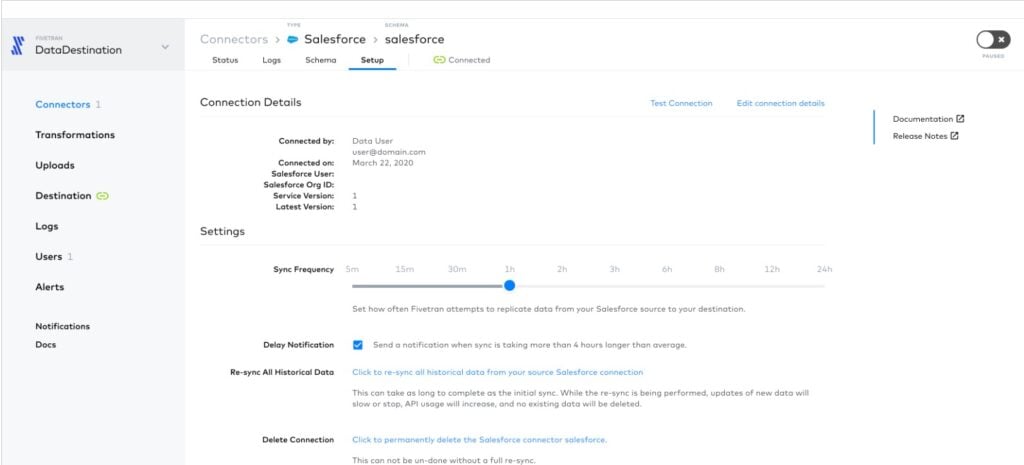Image resolution: width=1024 pixels, height=465 pixels.
Task: Click permanently delete Salesforce connector link
Action: click(479, 440)
